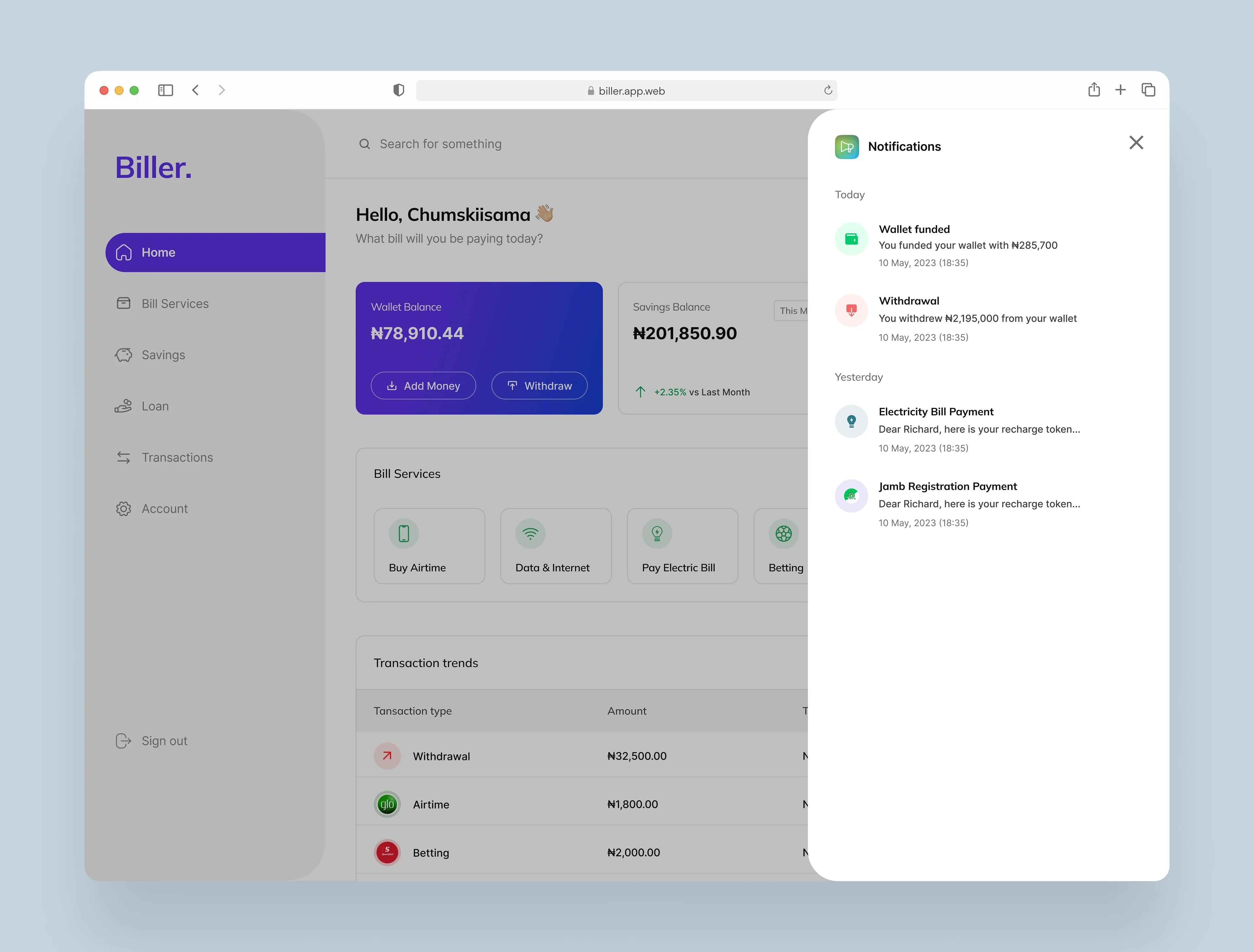The image size is (1254, 952).
Task: Open Bill Services in sidebar
Action: coord(175,304)
